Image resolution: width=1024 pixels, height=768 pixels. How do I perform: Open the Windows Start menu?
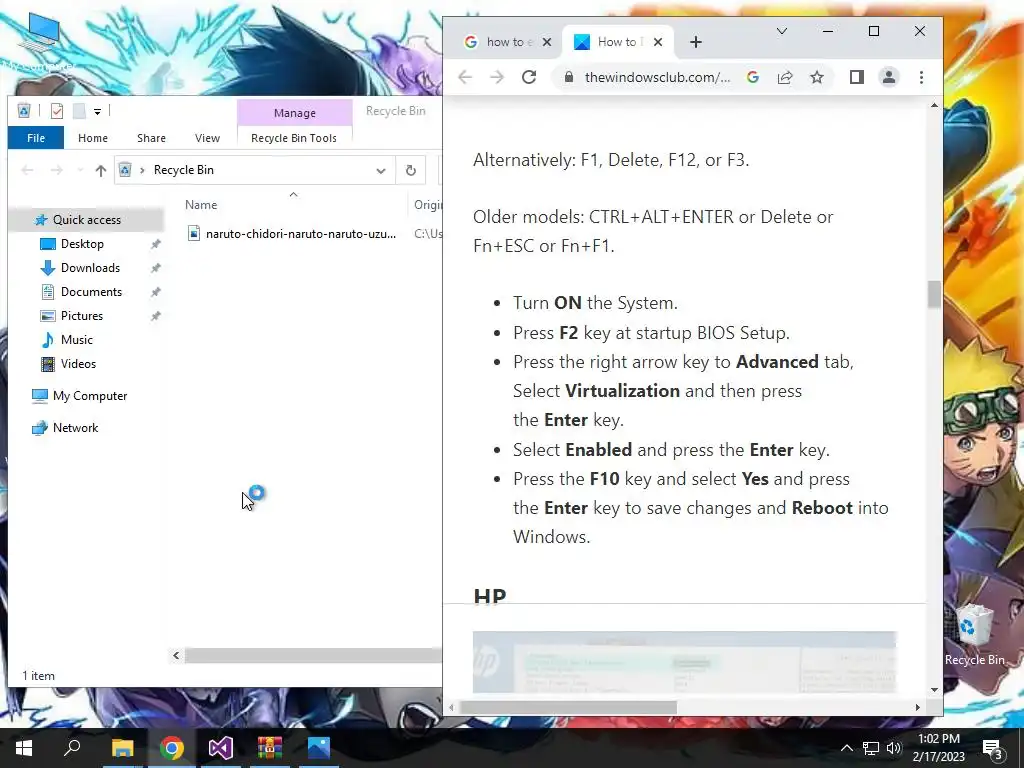point(24,748)
